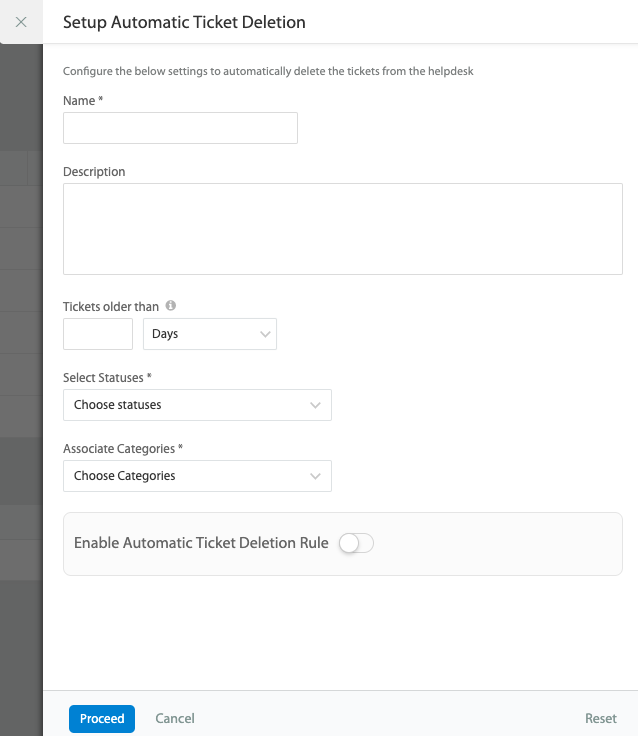Click the Cancel link

(x=175, y=718)
